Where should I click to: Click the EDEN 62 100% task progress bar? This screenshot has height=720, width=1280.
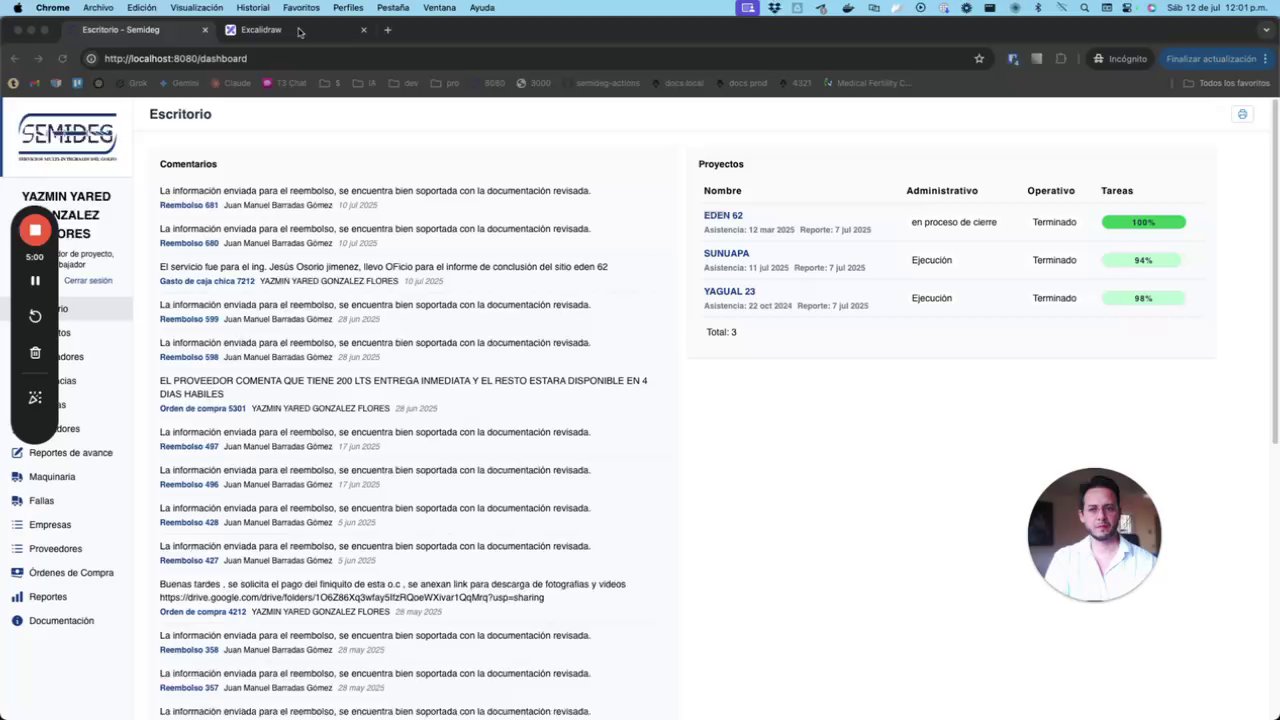(x=1144, y=222)
